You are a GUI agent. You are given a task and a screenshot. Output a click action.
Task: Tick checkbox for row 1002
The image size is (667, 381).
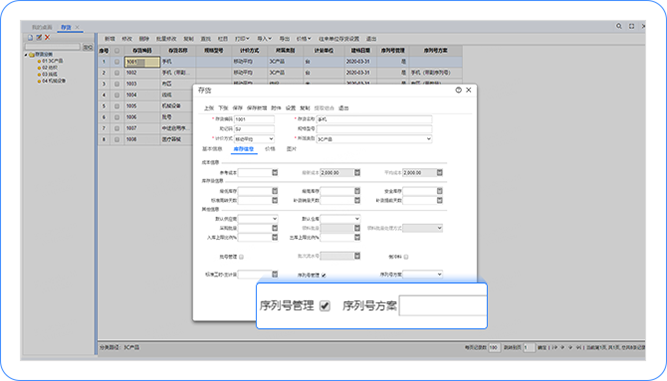(x=117, y=73)
